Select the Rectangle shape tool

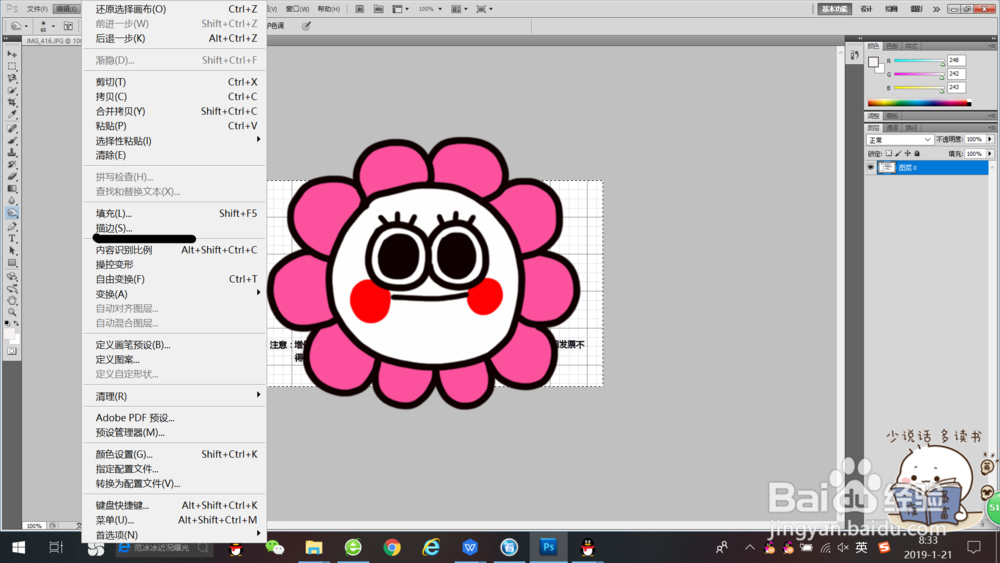pyautogui.click(x=12, y=263)
